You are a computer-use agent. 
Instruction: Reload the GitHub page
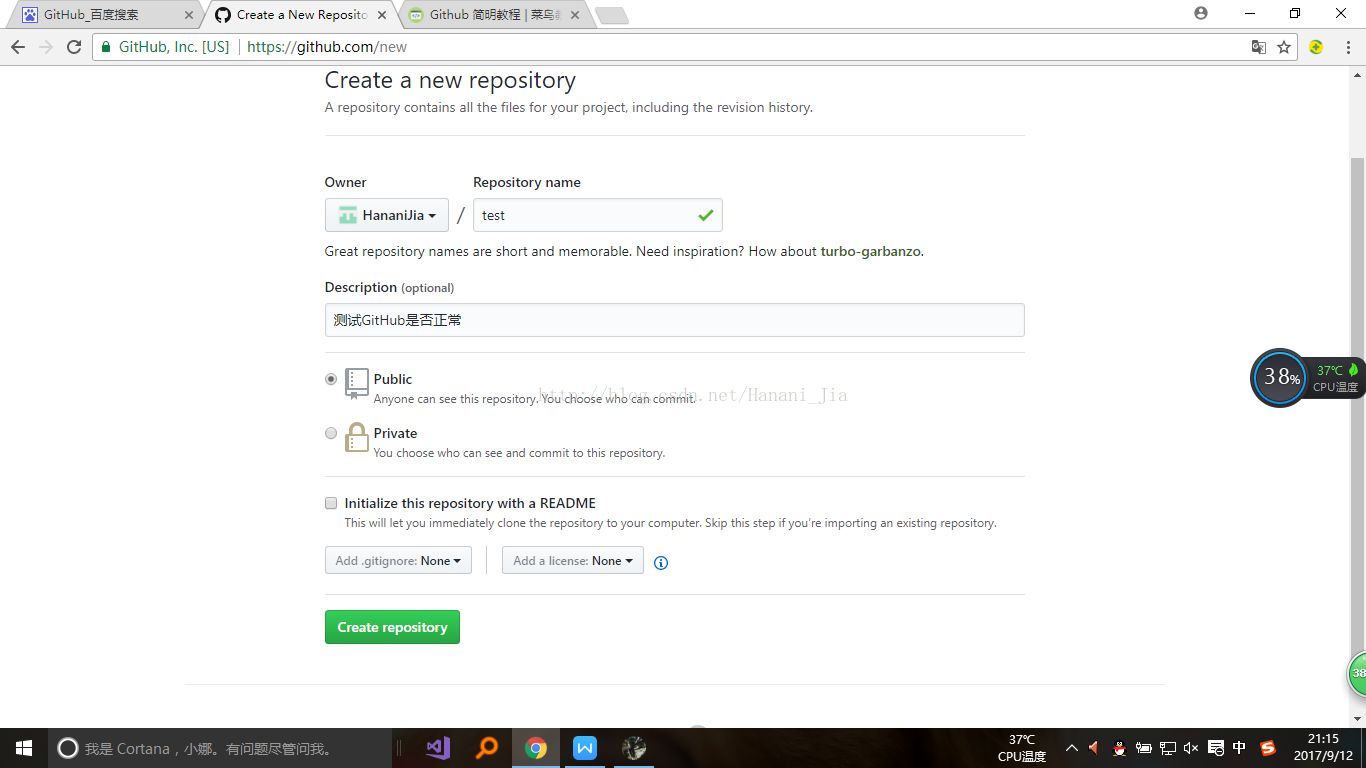tap(74, 47)
